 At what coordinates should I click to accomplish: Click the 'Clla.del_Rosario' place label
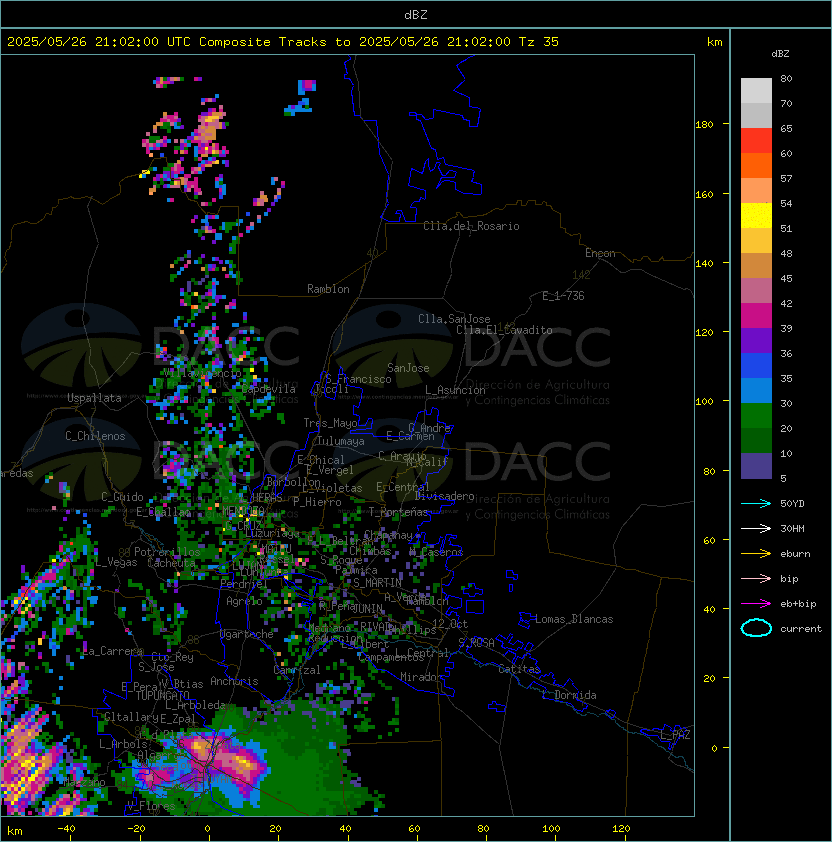[x=471, y=226]
